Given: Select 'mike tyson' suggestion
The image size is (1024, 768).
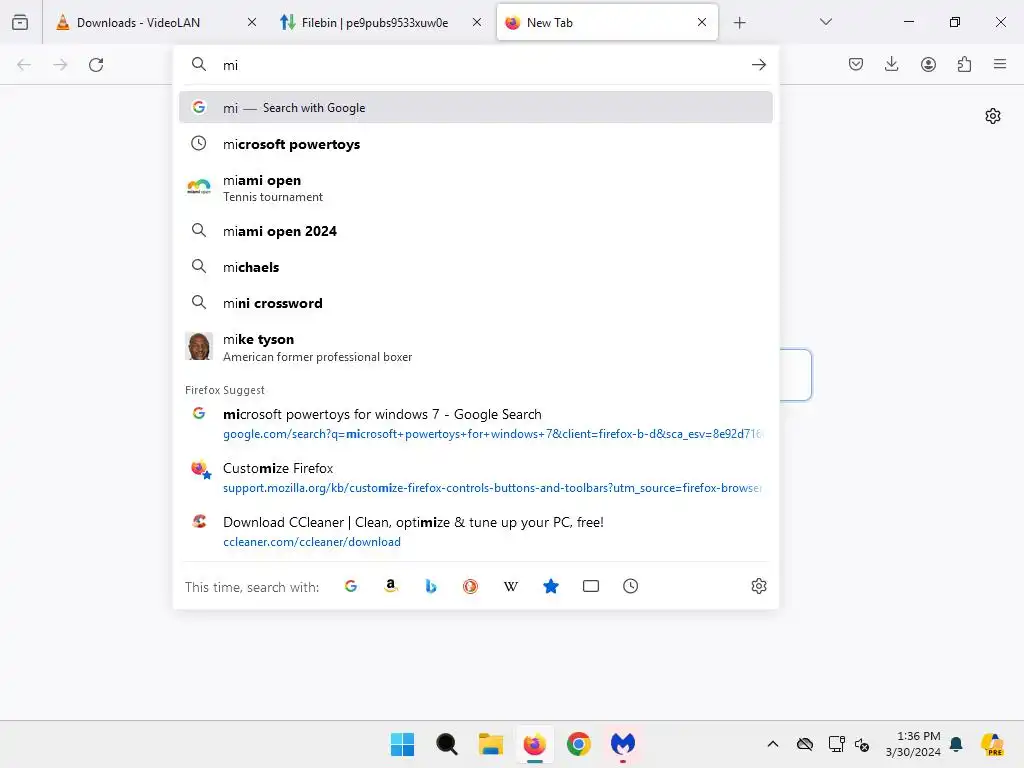Looking at the screenshot, I should (x=475, y=347).
